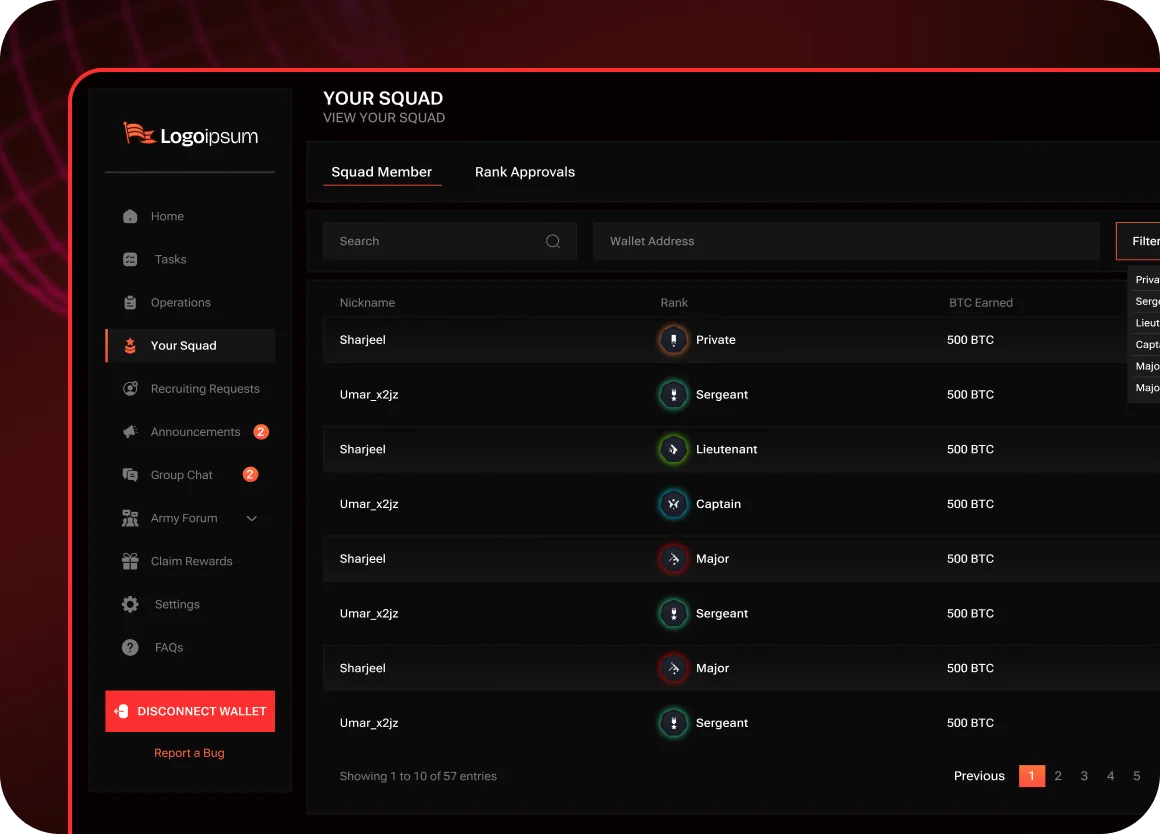This screenshot has height=834, width=1160.
Task: Go to page 2 in pagination
Action: (x=1058, y=776)
